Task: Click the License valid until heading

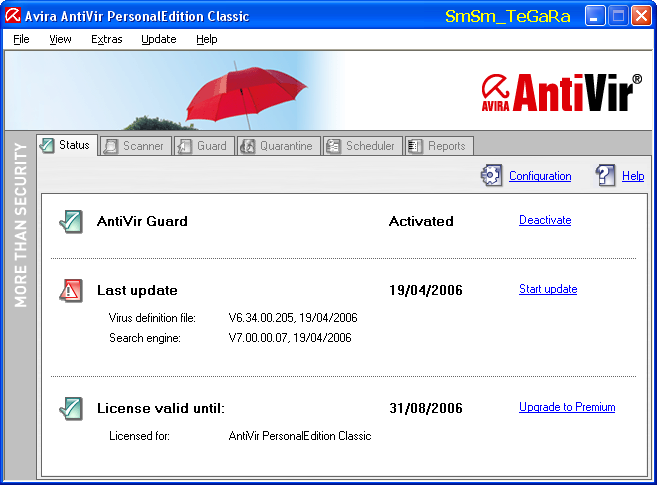Action: [161, 408]
